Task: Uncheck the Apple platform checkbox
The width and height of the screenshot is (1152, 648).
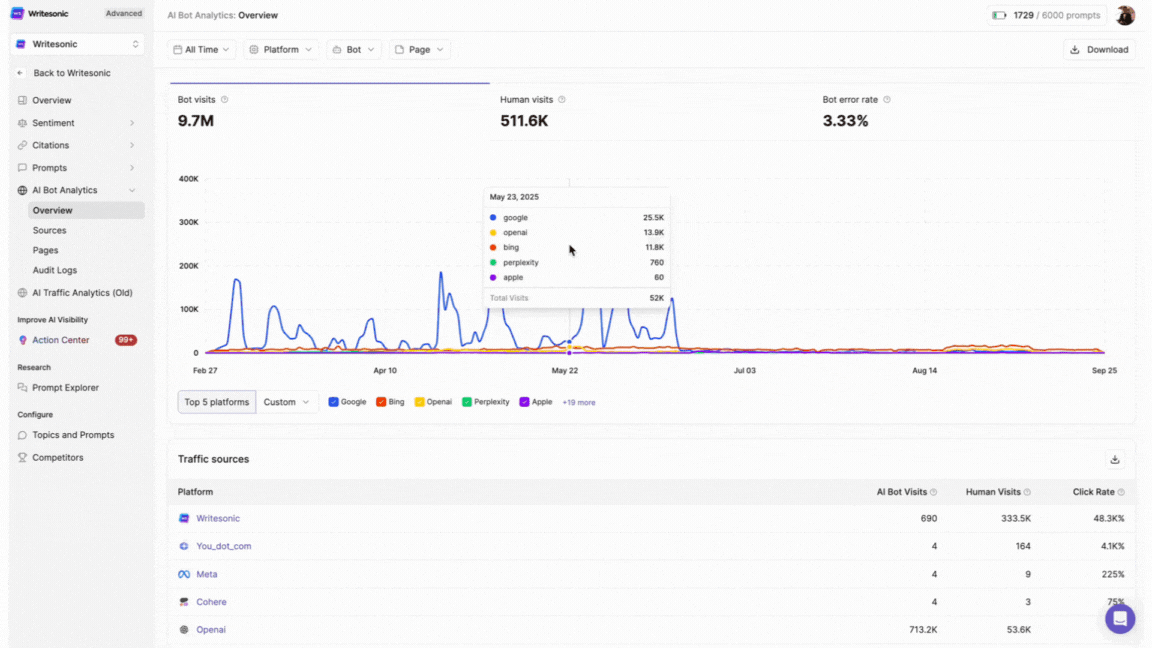Action: point(525,402)
